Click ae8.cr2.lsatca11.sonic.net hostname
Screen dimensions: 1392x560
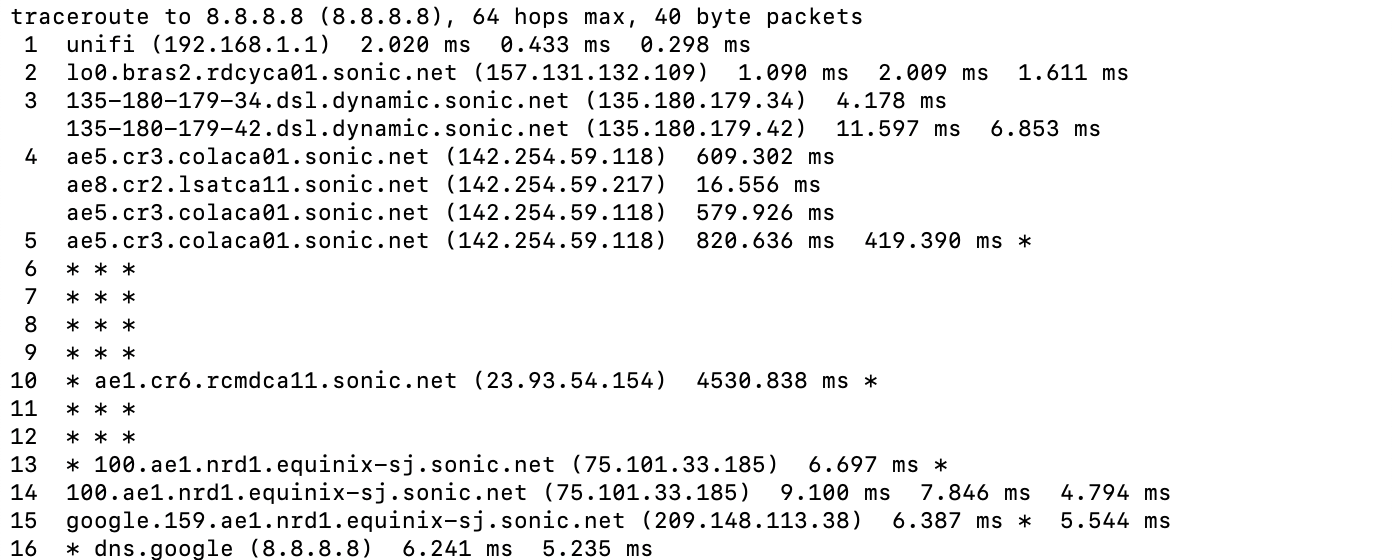pos(248,185)
